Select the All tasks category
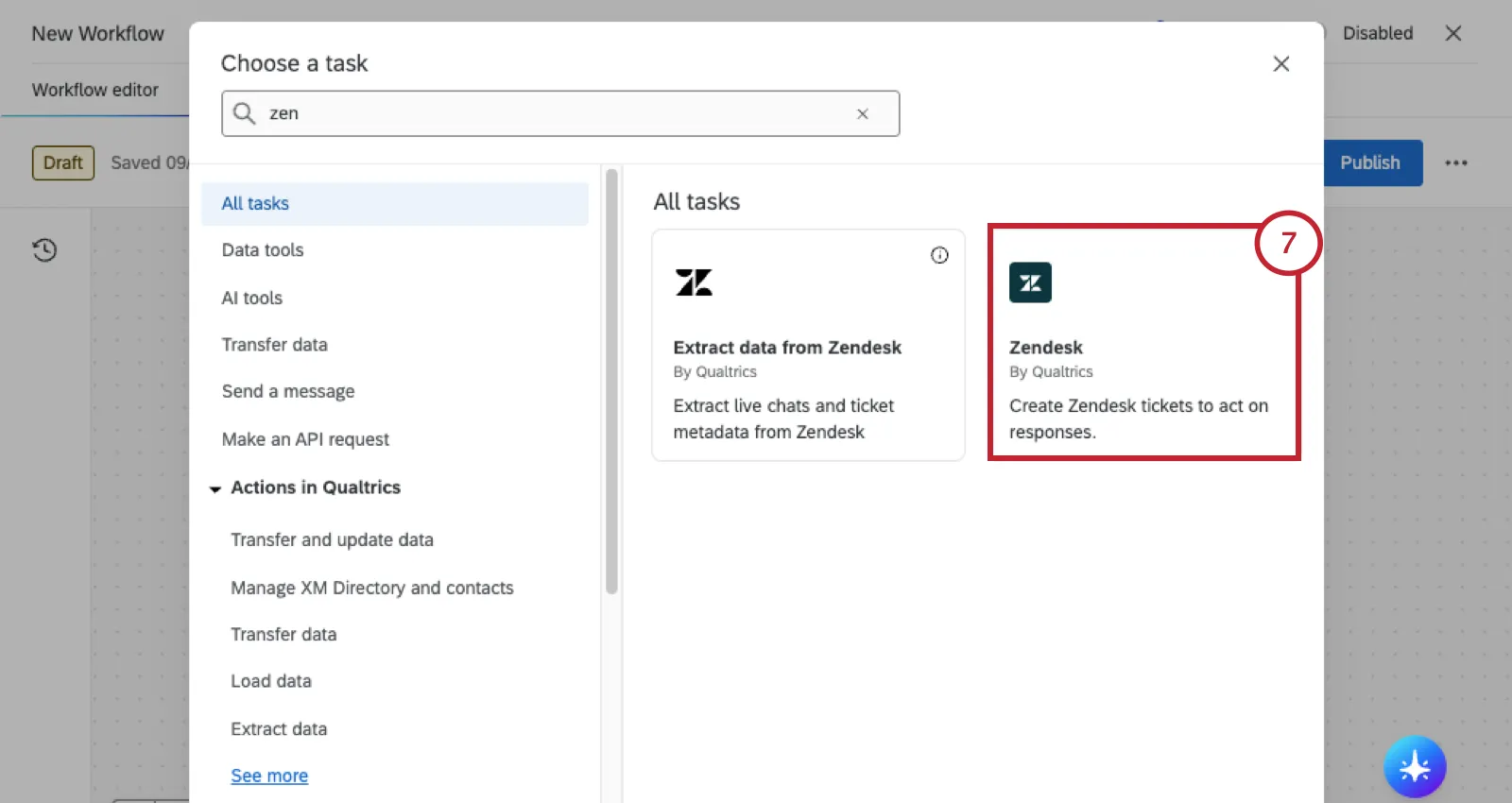The width and height of the screenshot is (1512, 803). tap(394, 203)
